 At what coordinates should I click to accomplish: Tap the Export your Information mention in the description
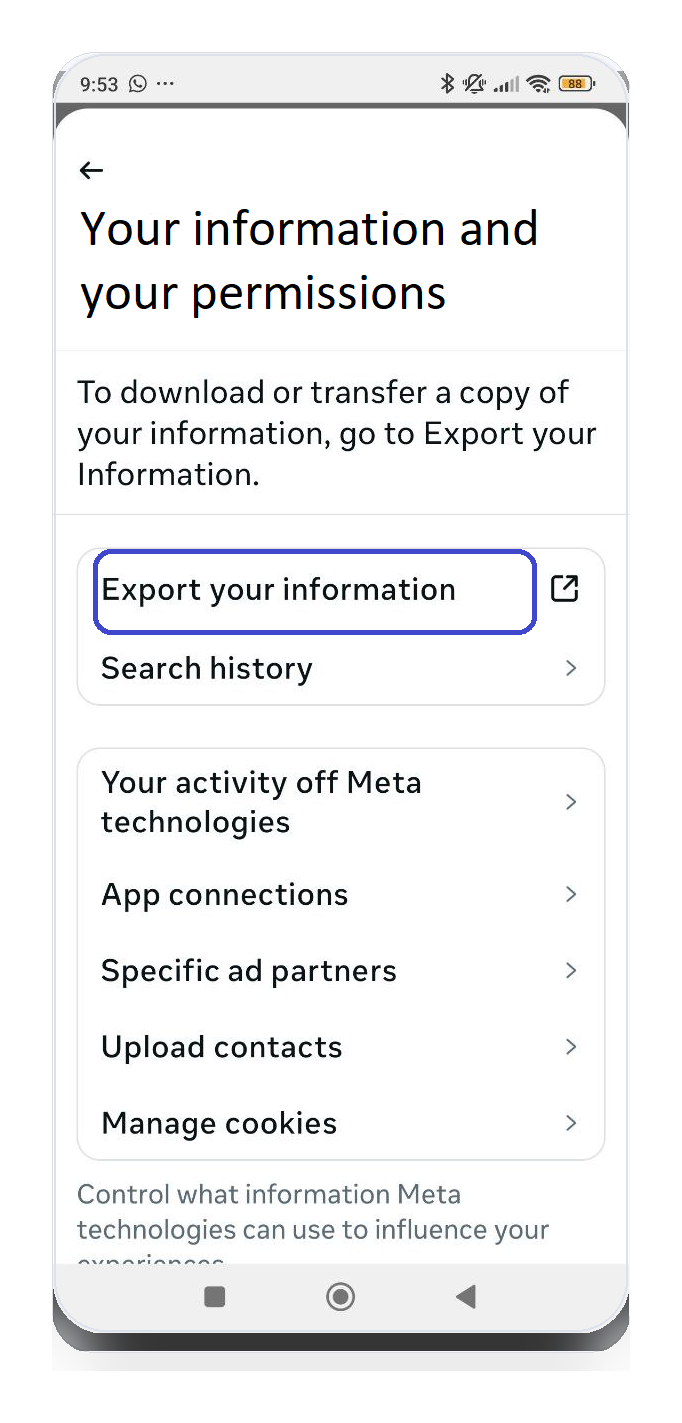pyautogui.click(x=510, y=433)
